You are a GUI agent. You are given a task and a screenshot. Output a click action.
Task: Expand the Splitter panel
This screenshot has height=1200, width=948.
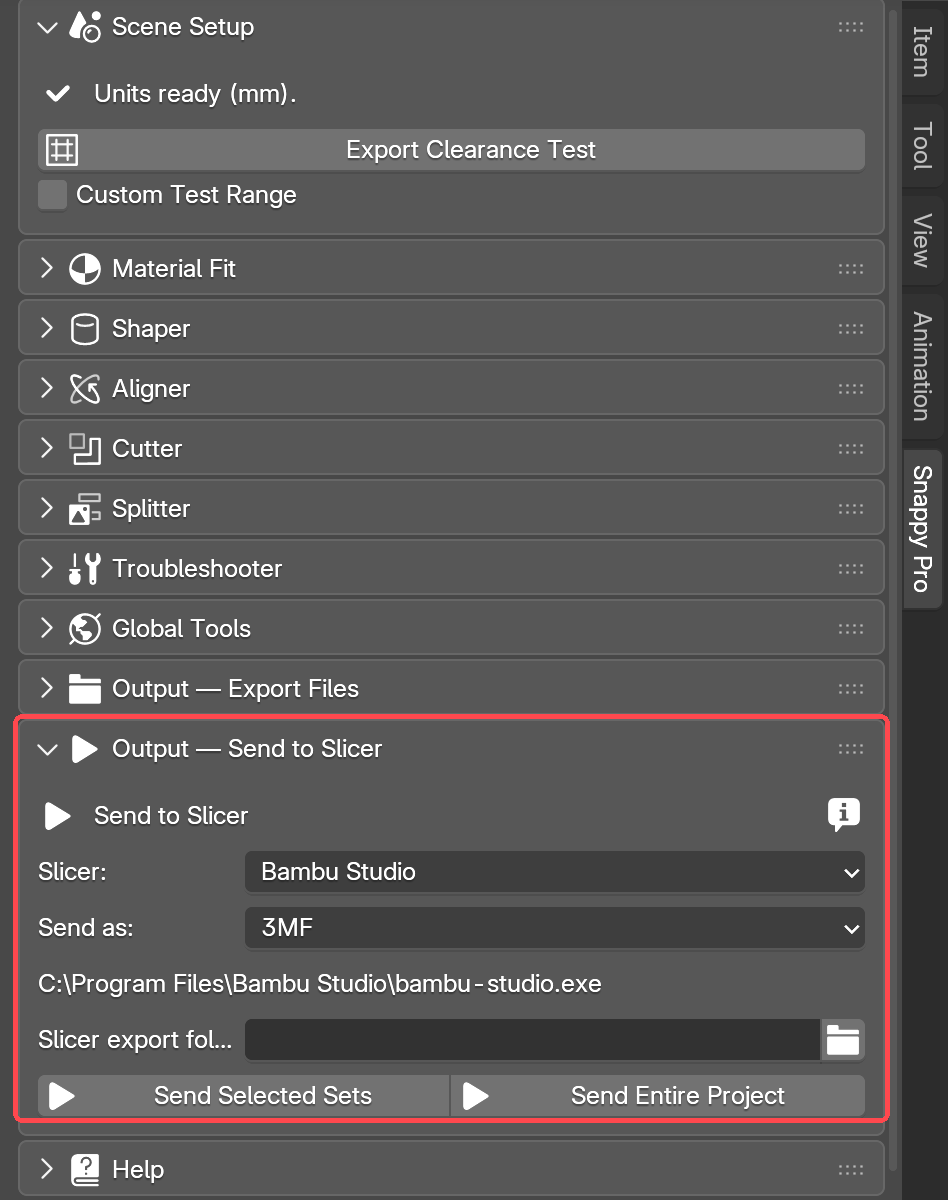point(46,509)
